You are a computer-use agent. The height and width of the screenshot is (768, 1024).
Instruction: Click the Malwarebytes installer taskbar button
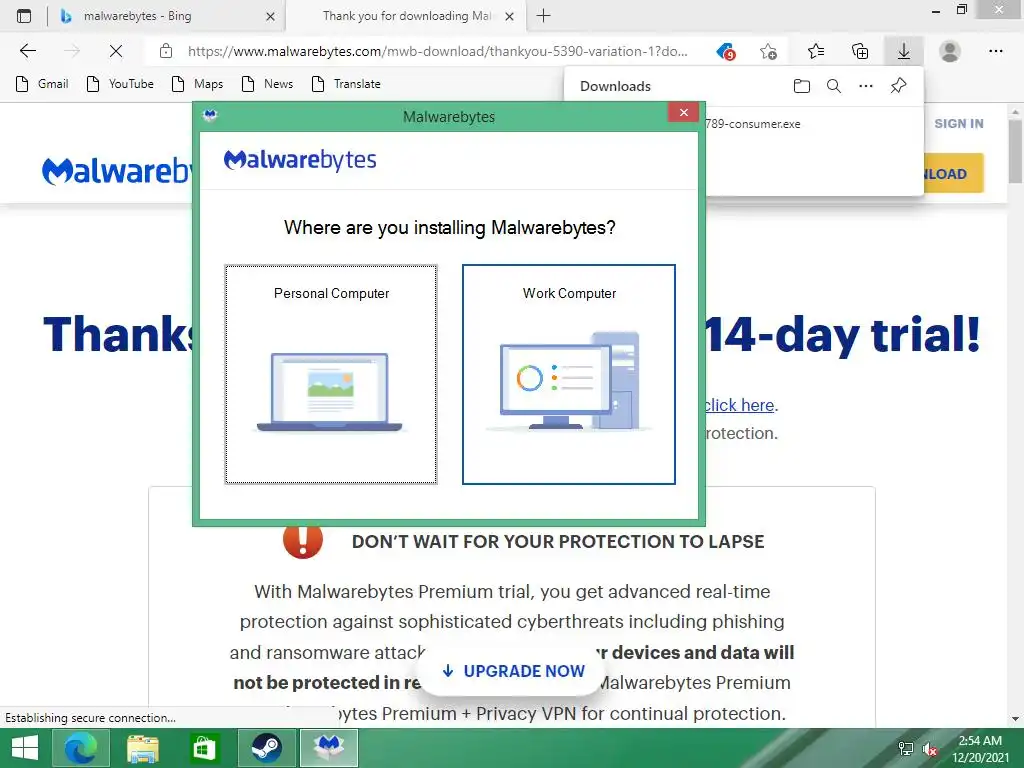329,748
